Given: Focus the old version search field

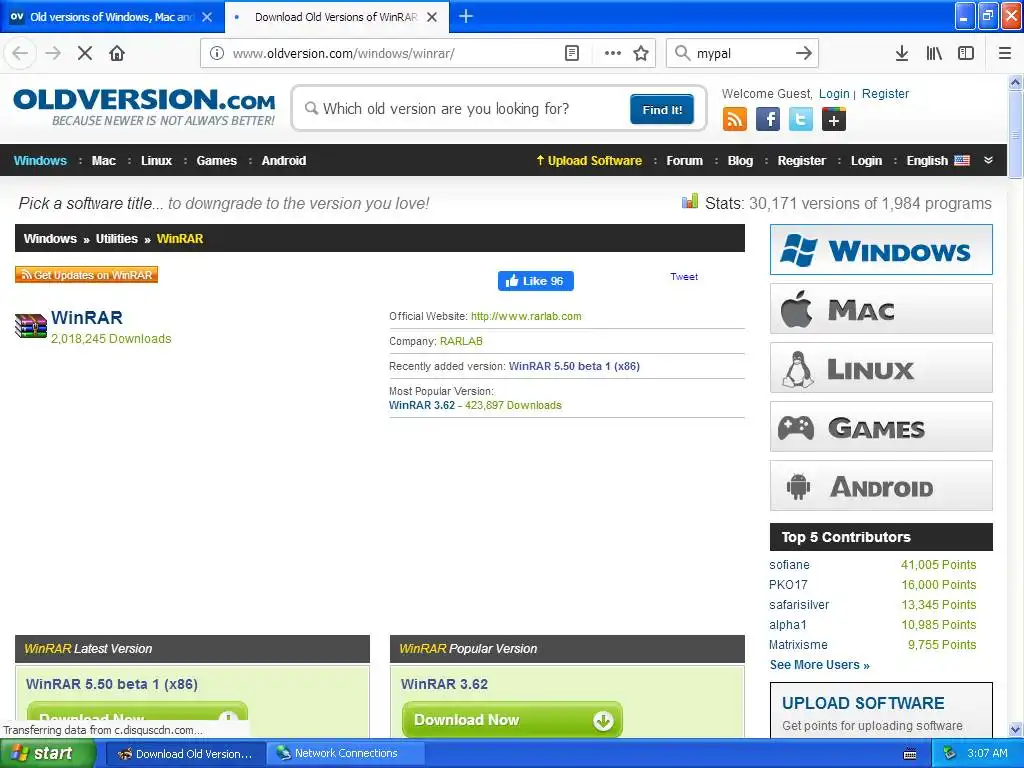Looking at the screenshot, I should [x=467, y=108].
